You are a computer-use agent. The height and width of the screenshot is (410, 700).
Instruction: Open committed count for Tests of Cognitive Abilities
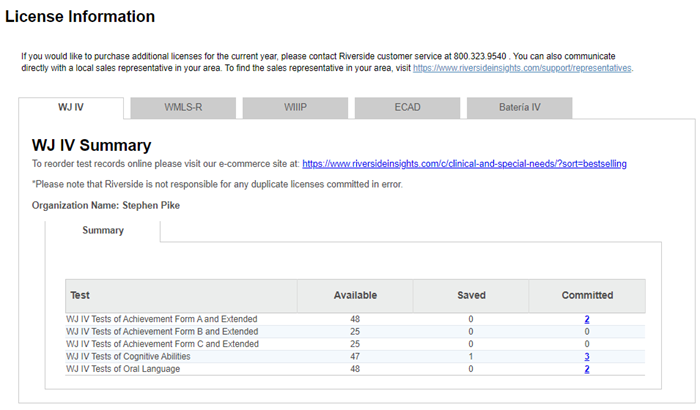pos(587,356)
